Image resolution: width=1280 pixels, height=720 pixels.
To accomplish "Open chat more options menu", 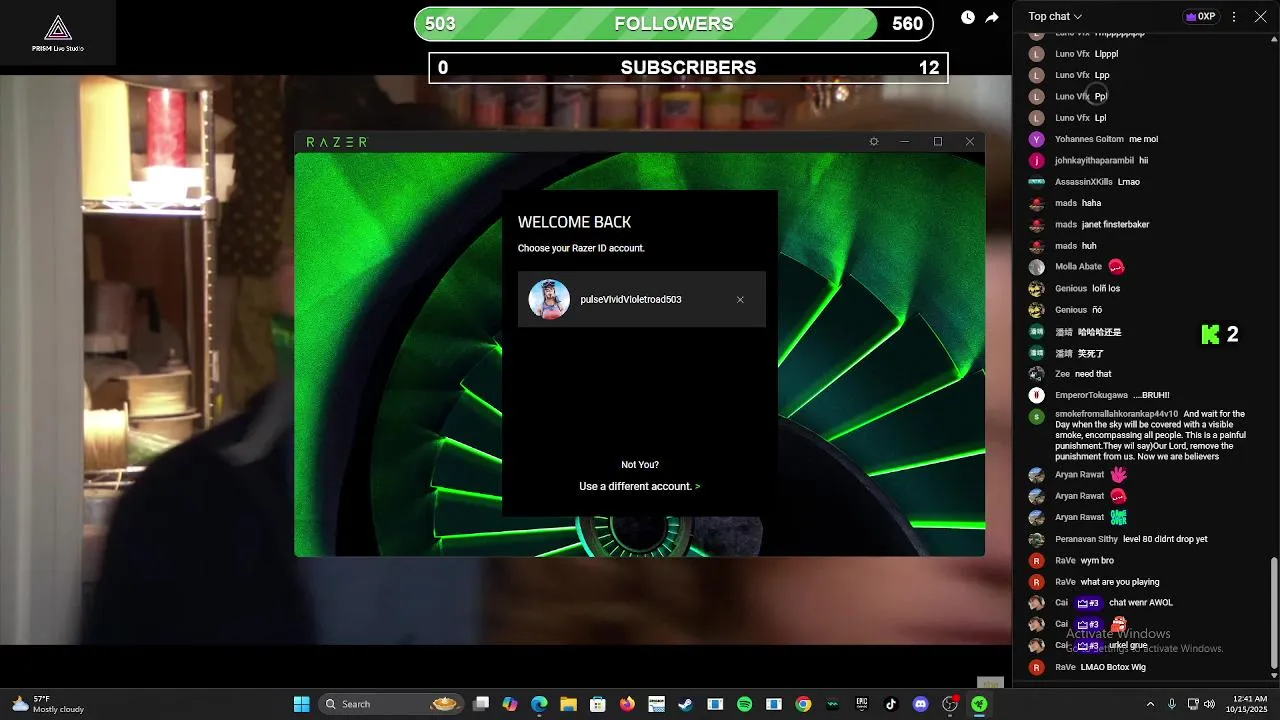I will pos(1234,16).
